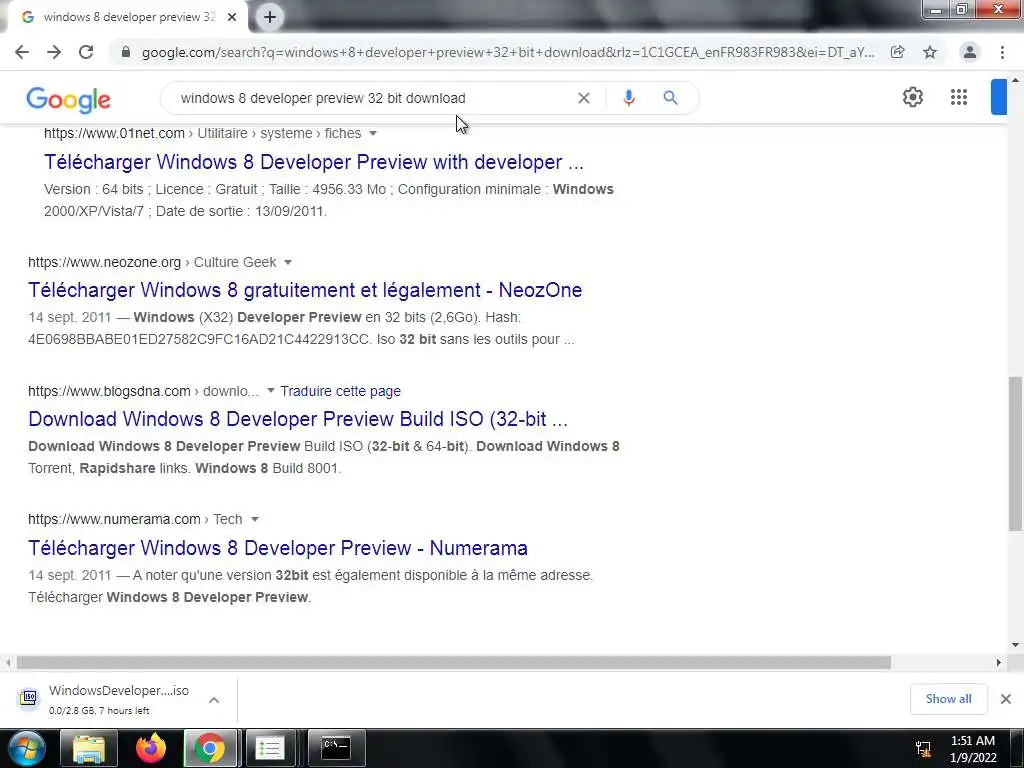This screenshot has height=768, width=1024.
Task: Launch Firefox from the taskbar
Action: pyautogui.click(x=151, y=748)
